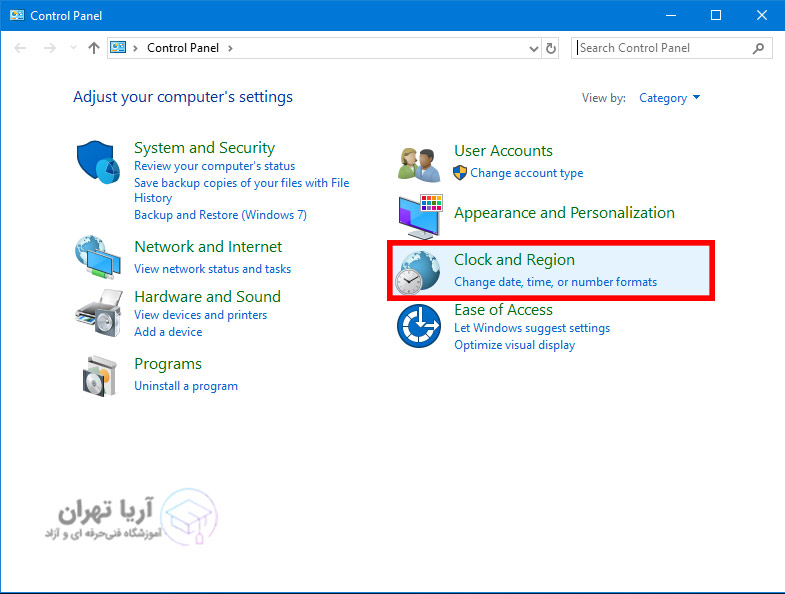Expand chevron after Control Panel breadcrumb
Viewport: 785px width, 594px height.
230,48
